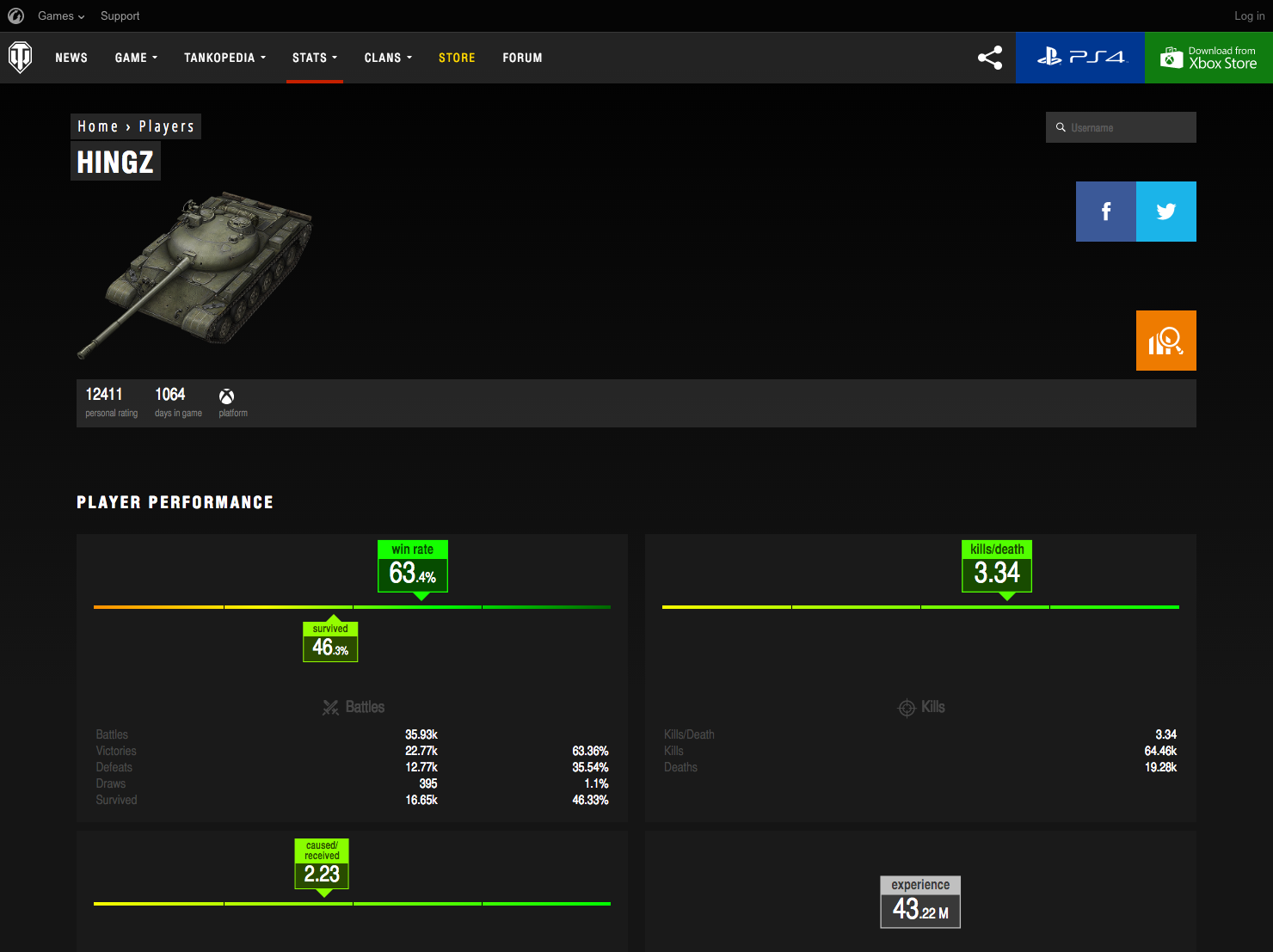The height and width of the screenshot is (952, 1273).
Task: Click the victories percentage 63.36%
Action: pyautogui.click(x=590, y=751)
